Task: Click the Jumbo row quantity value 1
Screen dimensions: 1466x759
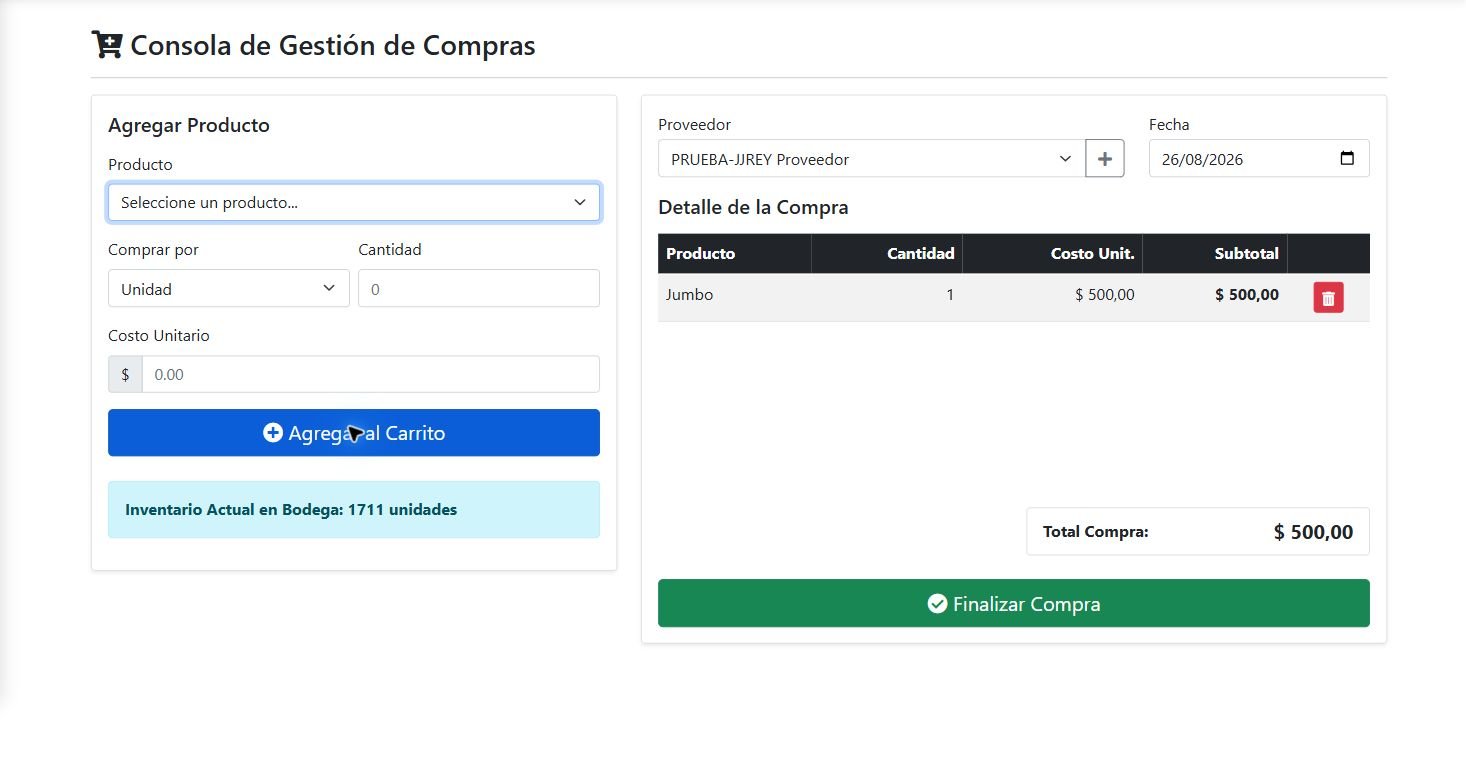Action: click(949, 295)
